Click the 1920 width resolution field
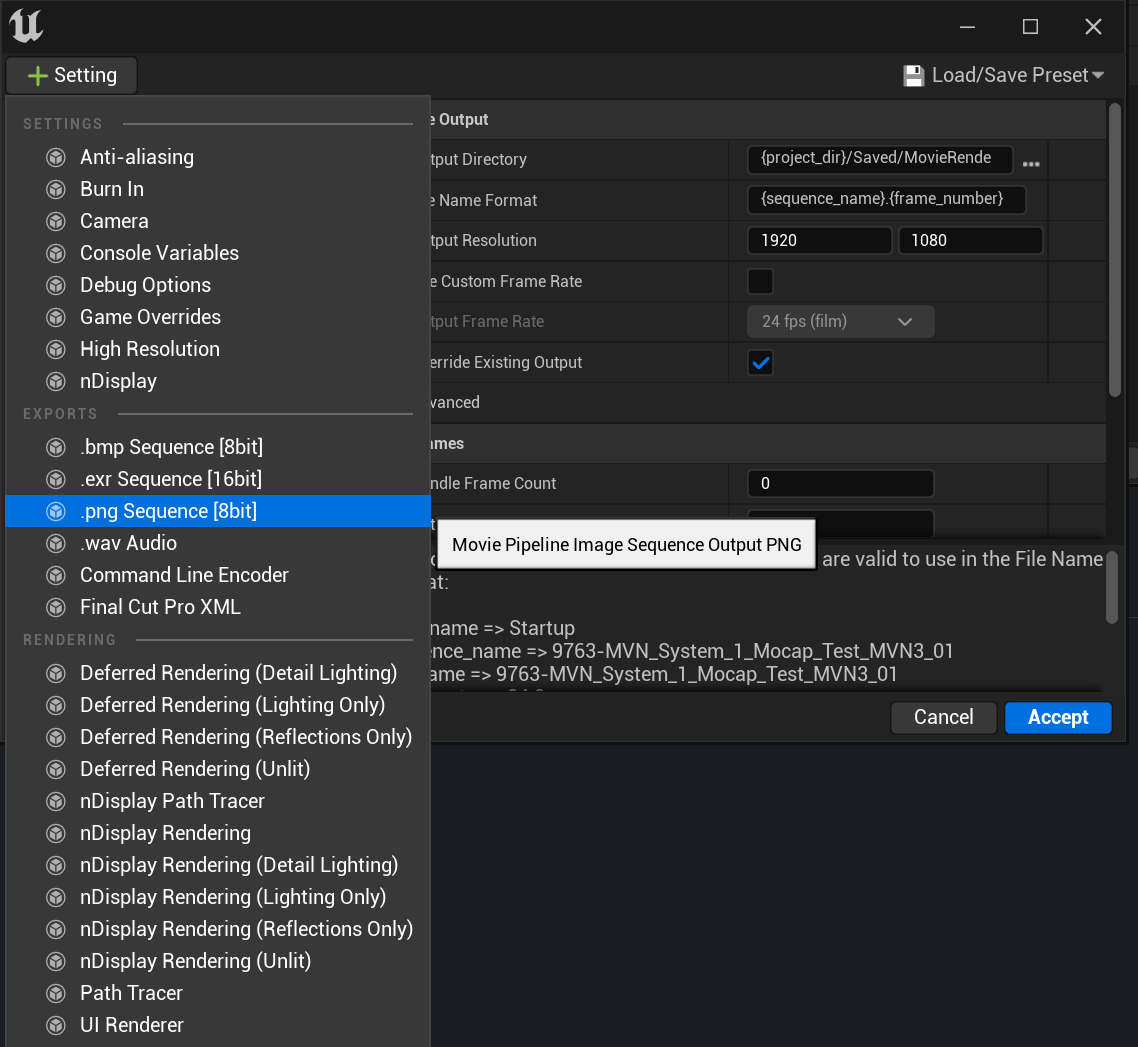The width and height of the screenshot is (1138, 1047). point(819,240)
